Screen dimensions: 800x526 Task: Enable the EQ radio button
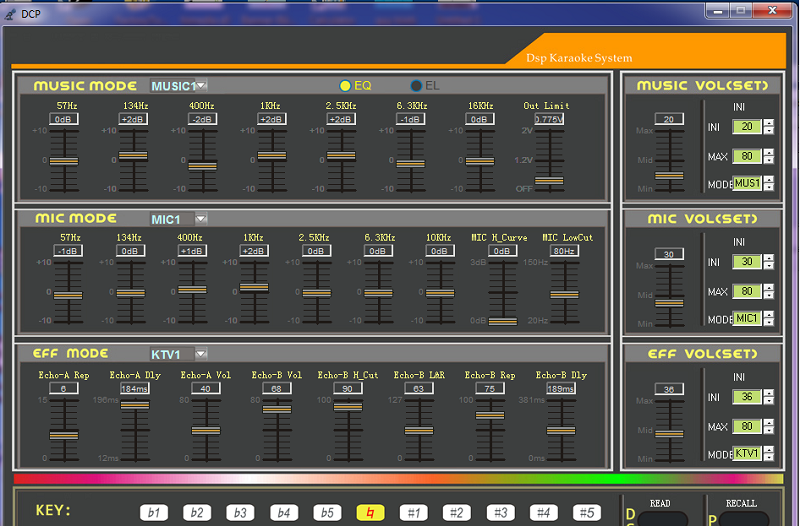345,86
